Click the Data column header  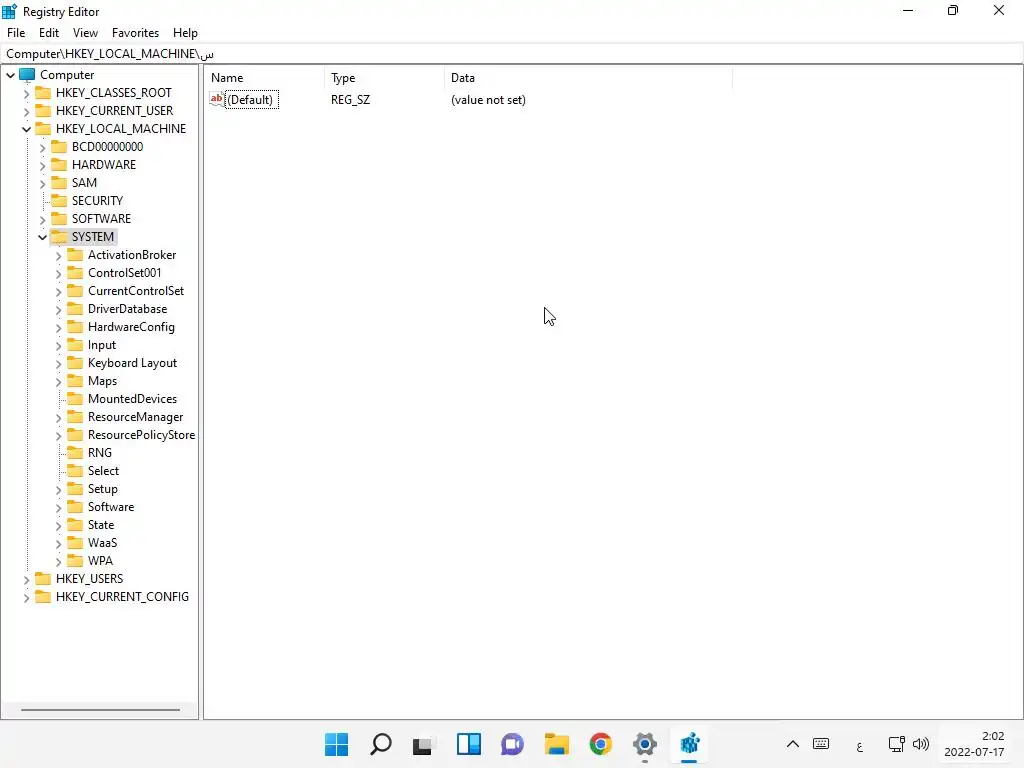[588, 78]
